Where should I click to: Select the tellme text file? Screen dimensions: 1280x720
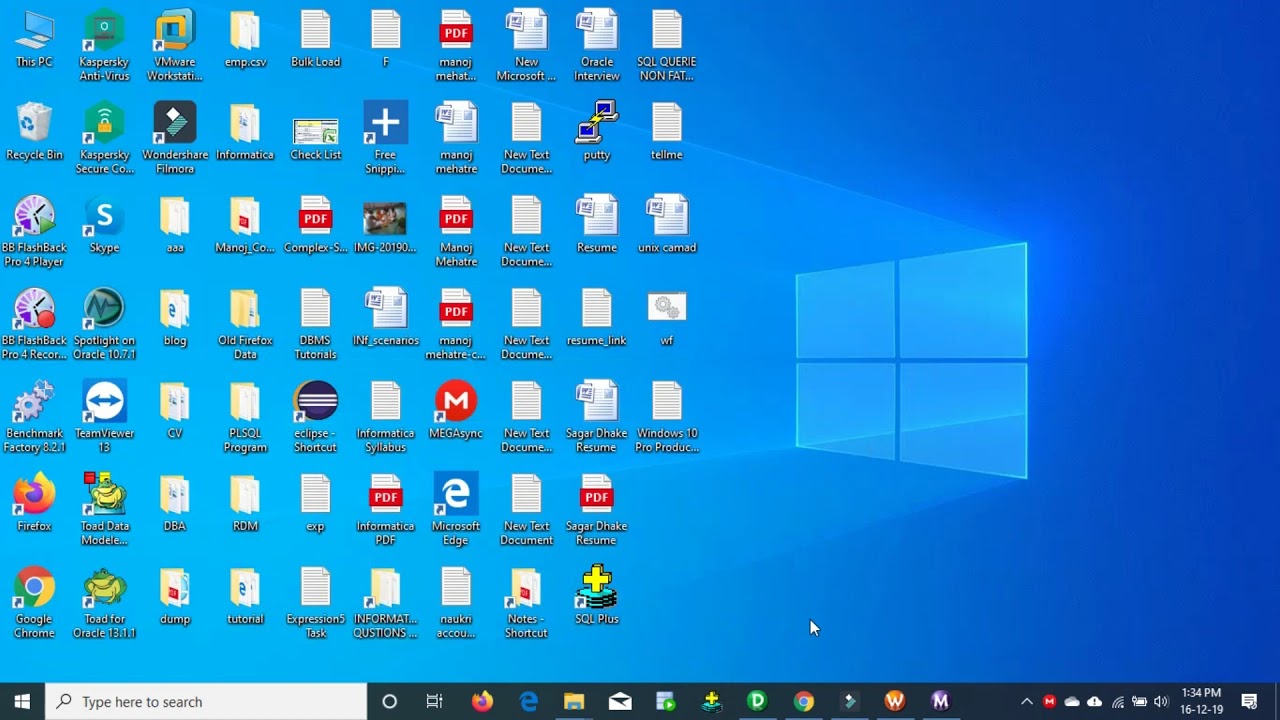(667, 132)
